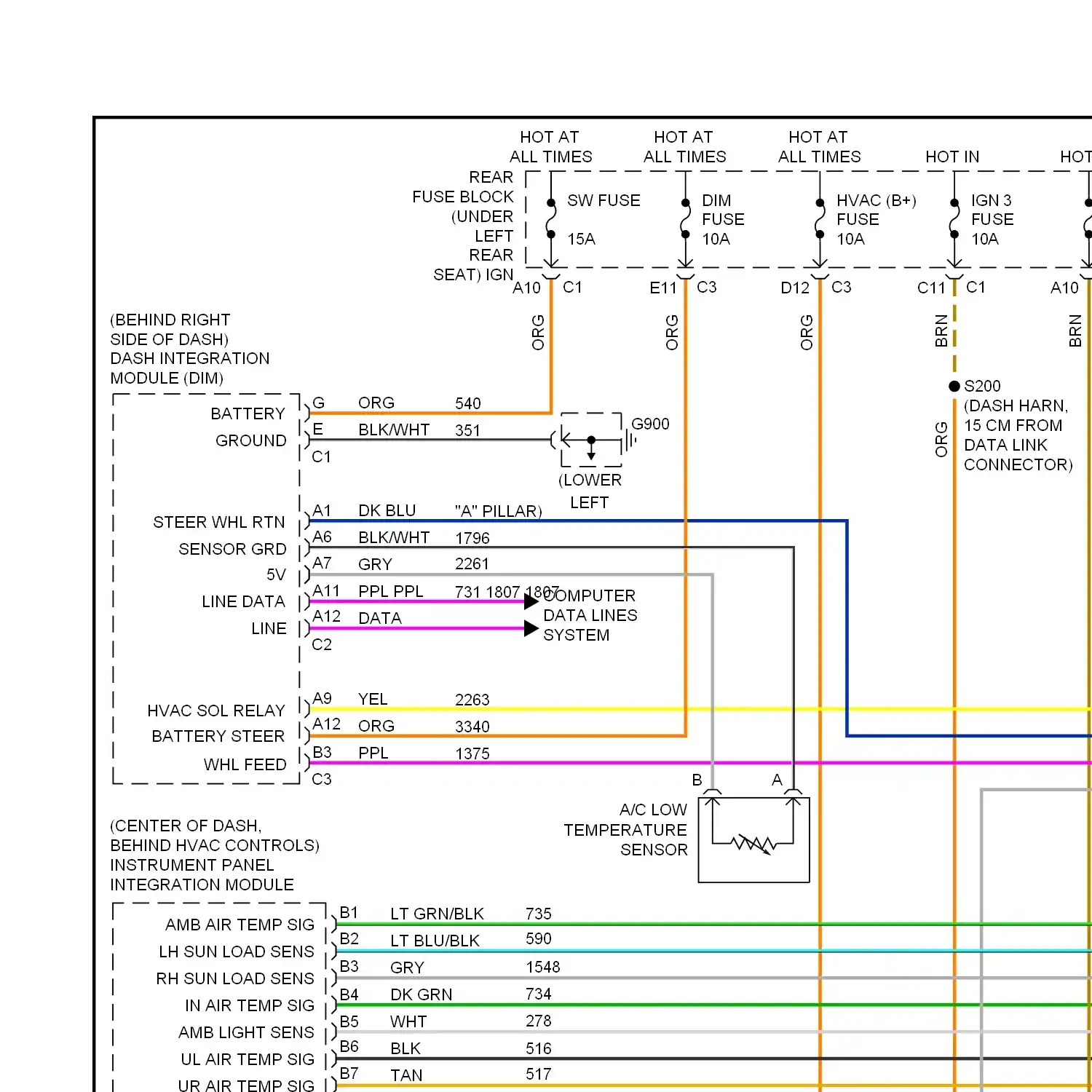Click the WHL FEED label
Image resolution: width=1092 pixels, height=1092 pixels.
[x=245, y=764]
